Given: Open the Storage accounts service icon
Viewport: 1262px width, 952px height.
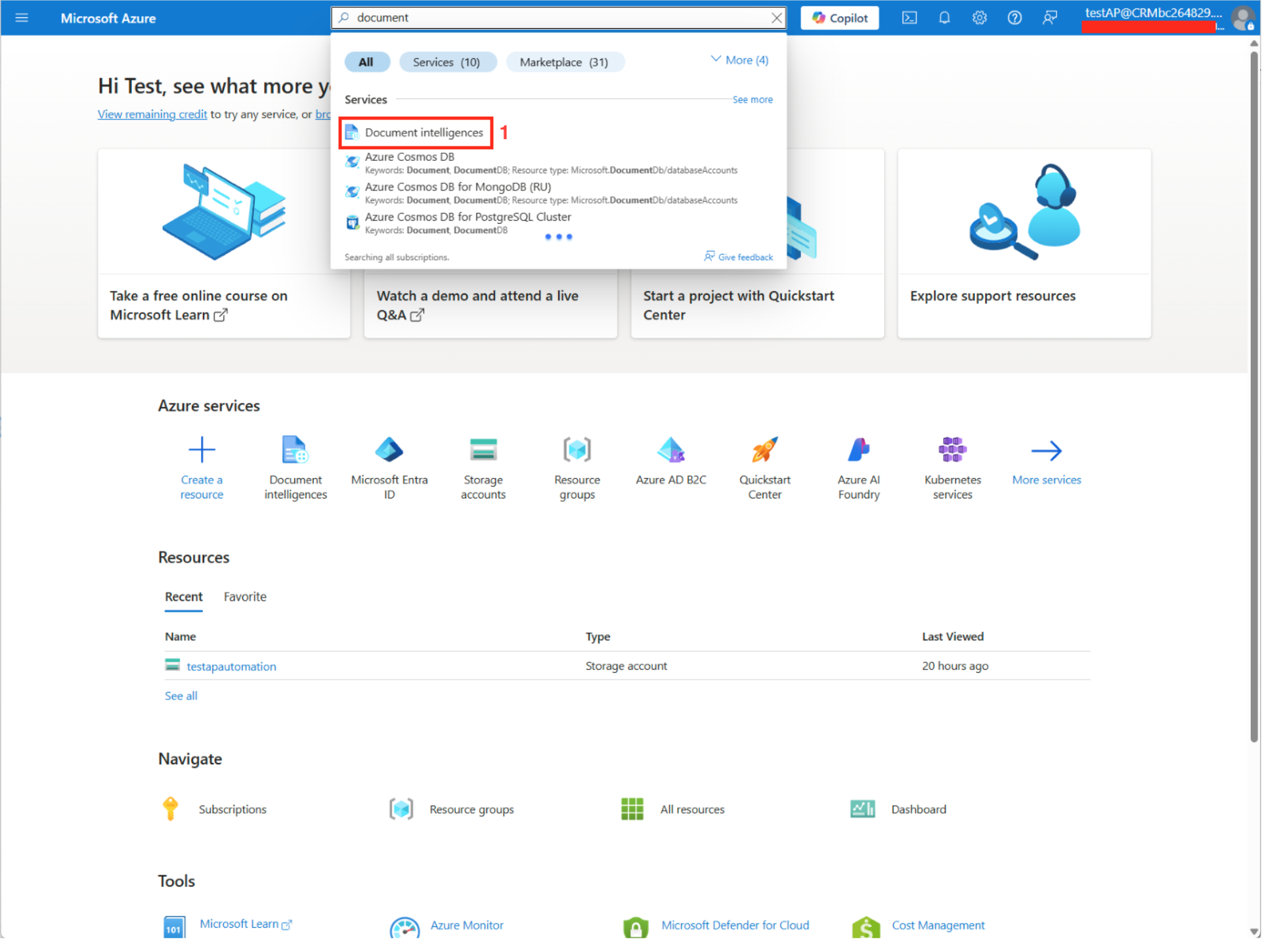Looking at the screenshot, I should coord(483,451).
